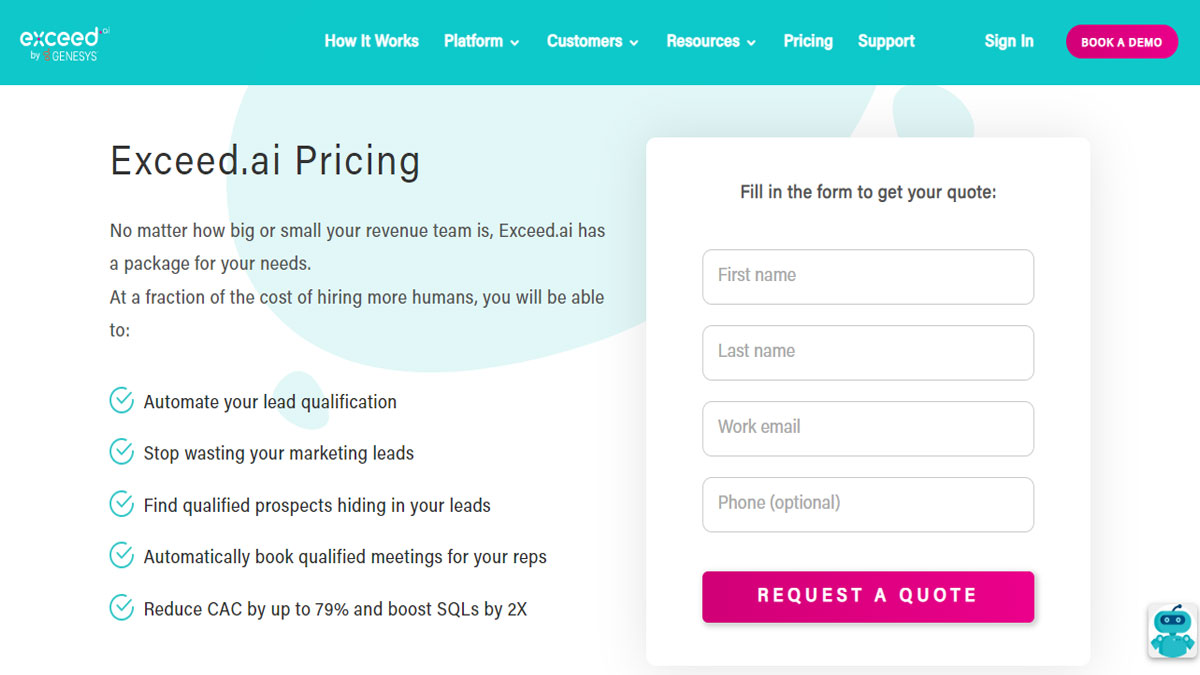Click the 'Book a Demo' button
1200x675 pixels.
1122,42
